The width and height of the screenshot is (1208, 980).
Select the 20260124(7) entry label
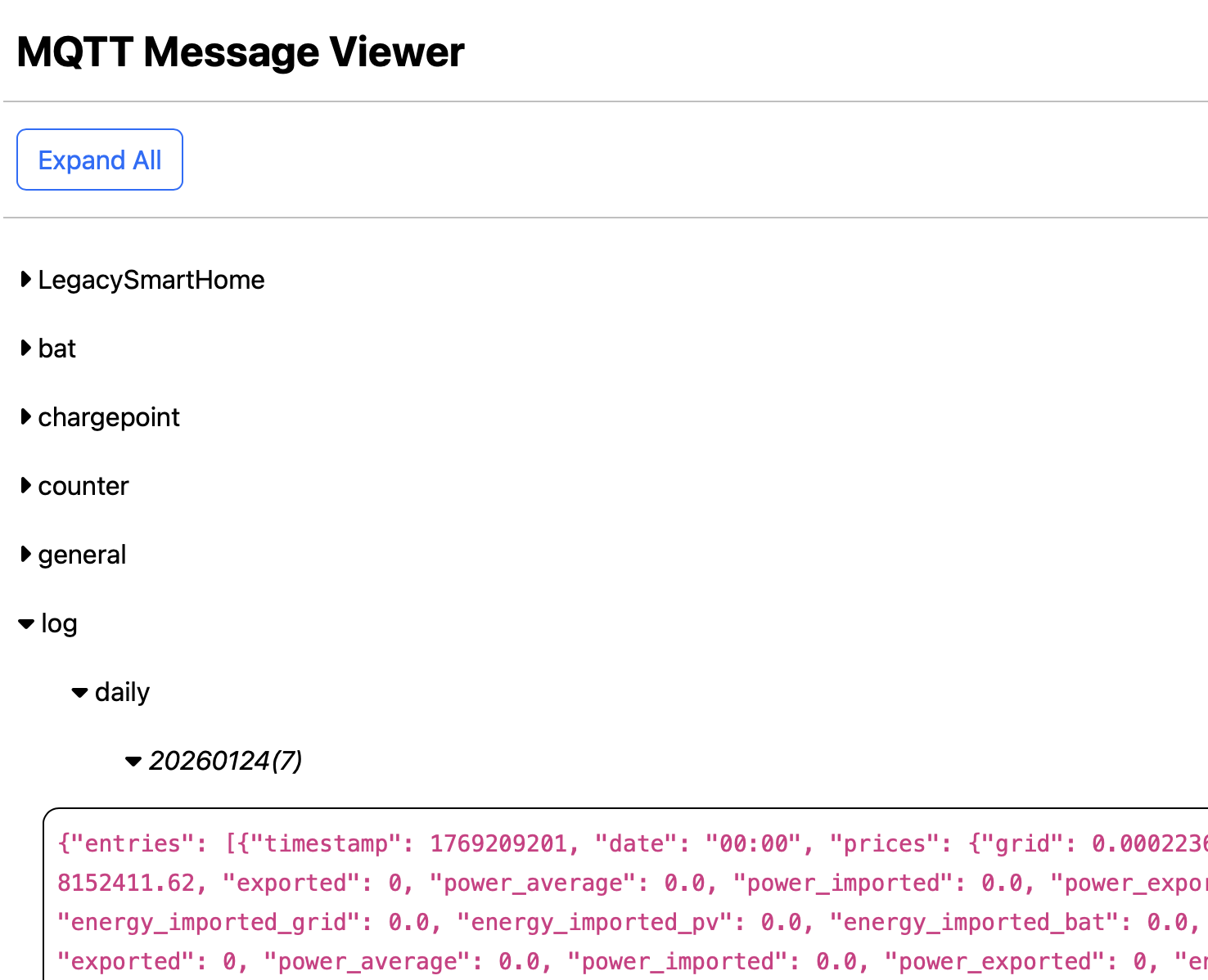227,760
